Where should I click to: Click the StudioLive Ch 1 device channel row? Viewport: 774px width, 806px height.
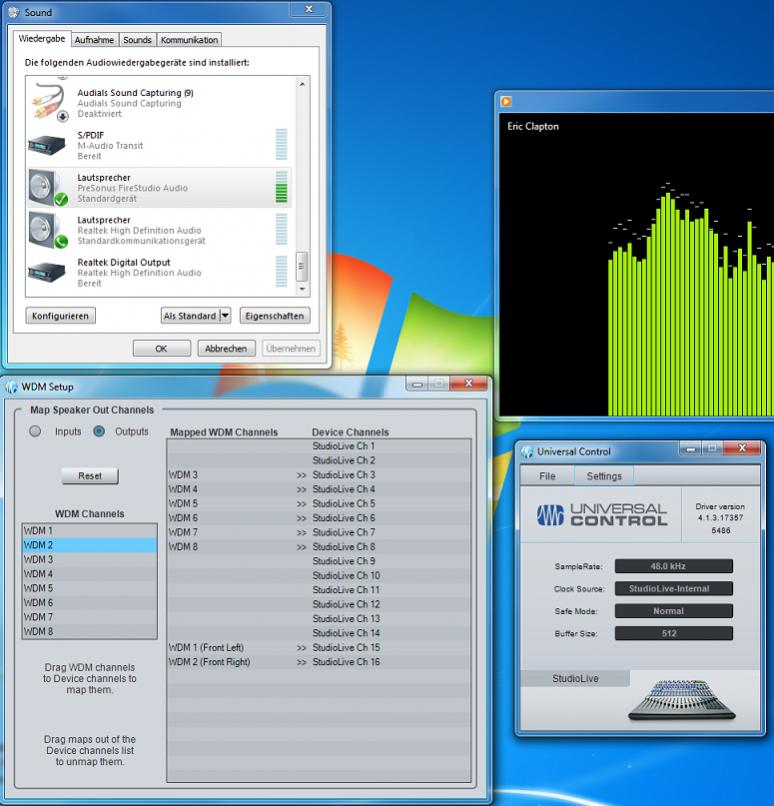point(319,446)
